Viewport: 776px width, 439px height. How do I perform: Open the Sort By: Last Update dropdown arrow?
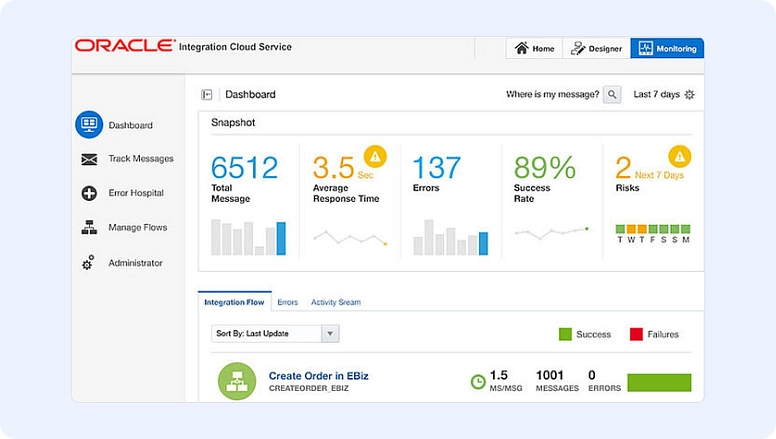coord(330,334)
